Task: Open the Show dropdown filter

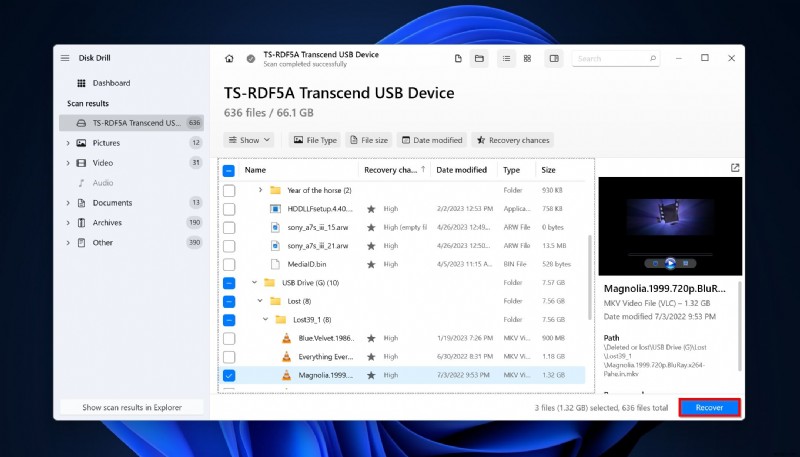Action: [x=249, y=140]
